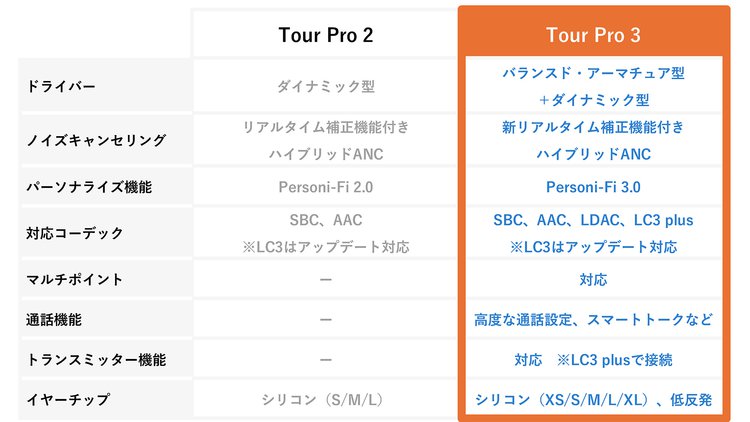The image size is (750, 422).
Task: Click the Personi-Fi 2.0 cell
Action: 326,187
